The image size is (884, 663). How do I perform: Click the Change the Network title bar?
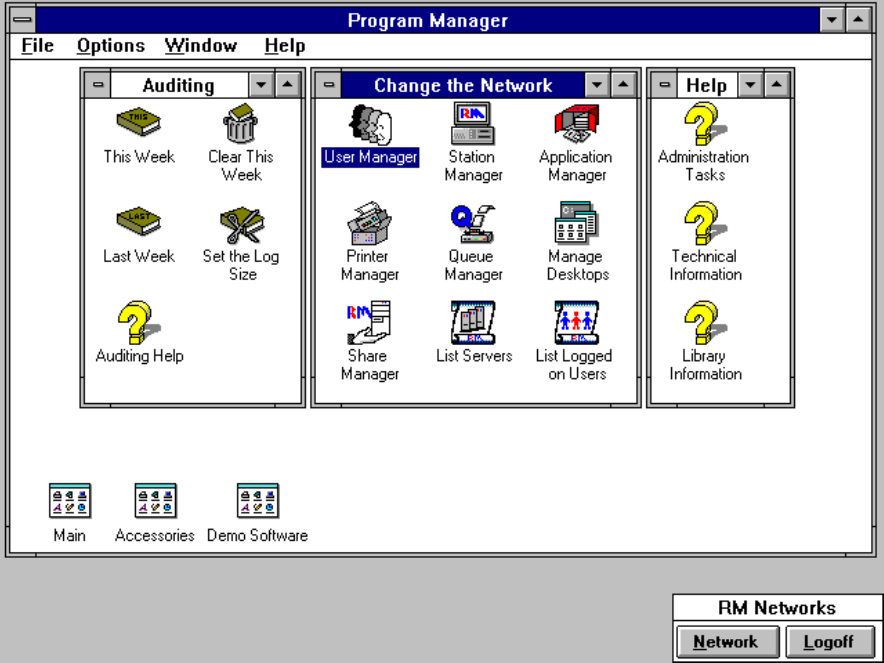pyautogui.click(x=463, y=85)
